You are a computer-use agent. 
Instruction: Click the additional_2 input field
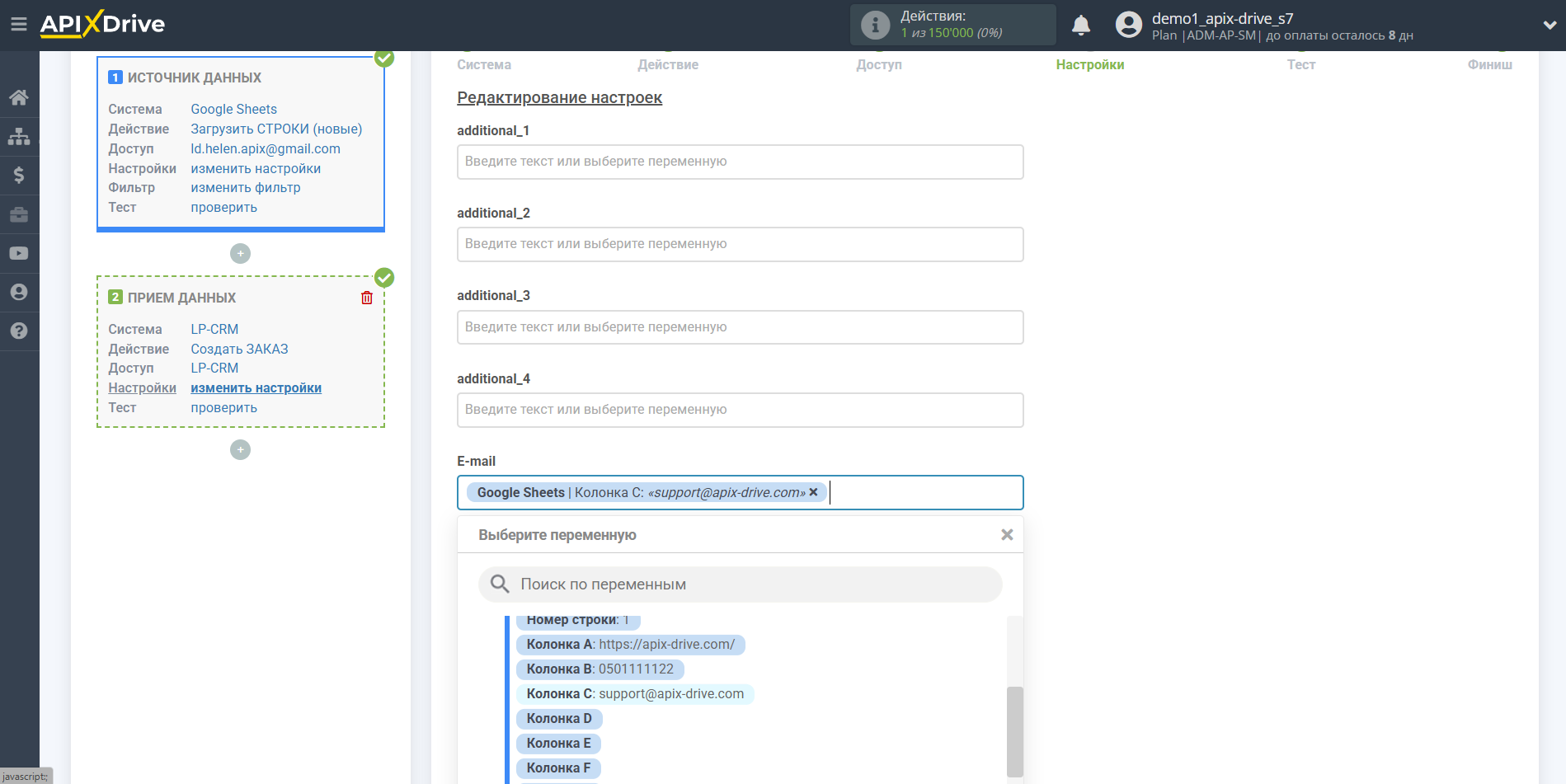pos(740,244)
